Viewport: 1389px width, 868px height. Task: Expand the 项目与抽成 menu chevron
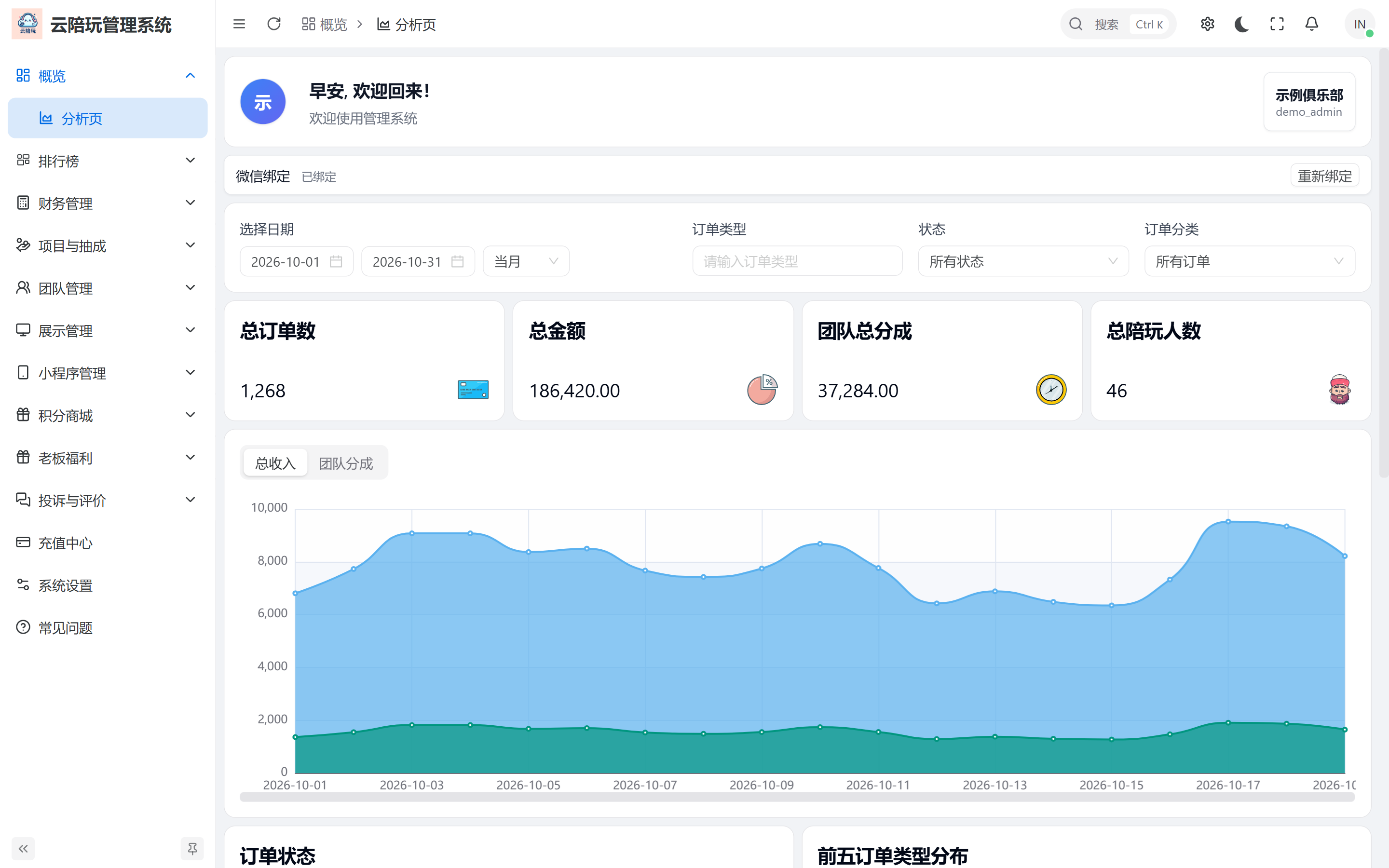click(191, 245)
